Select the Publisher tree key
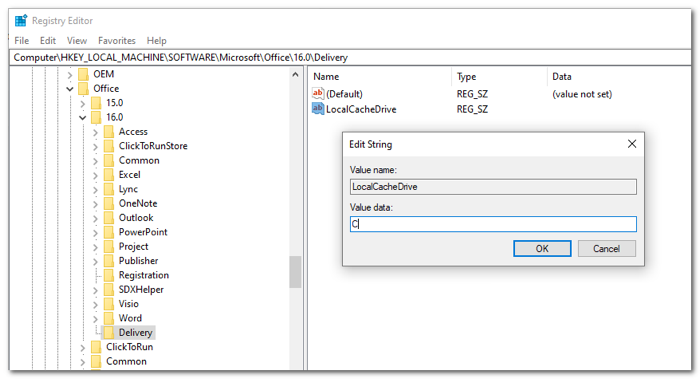This screenshot has height=379, width=700. coord(138,261)
